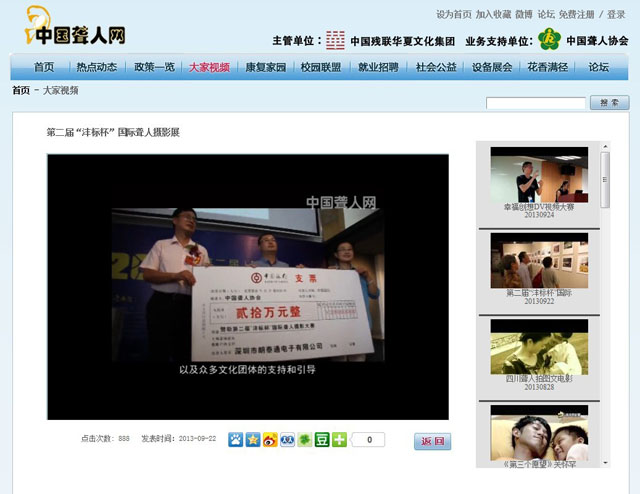Click 大家视频 in the breadcrumb
Image resolution: width=640 pixels, height=494 pixels.
(x=61, y=90)
